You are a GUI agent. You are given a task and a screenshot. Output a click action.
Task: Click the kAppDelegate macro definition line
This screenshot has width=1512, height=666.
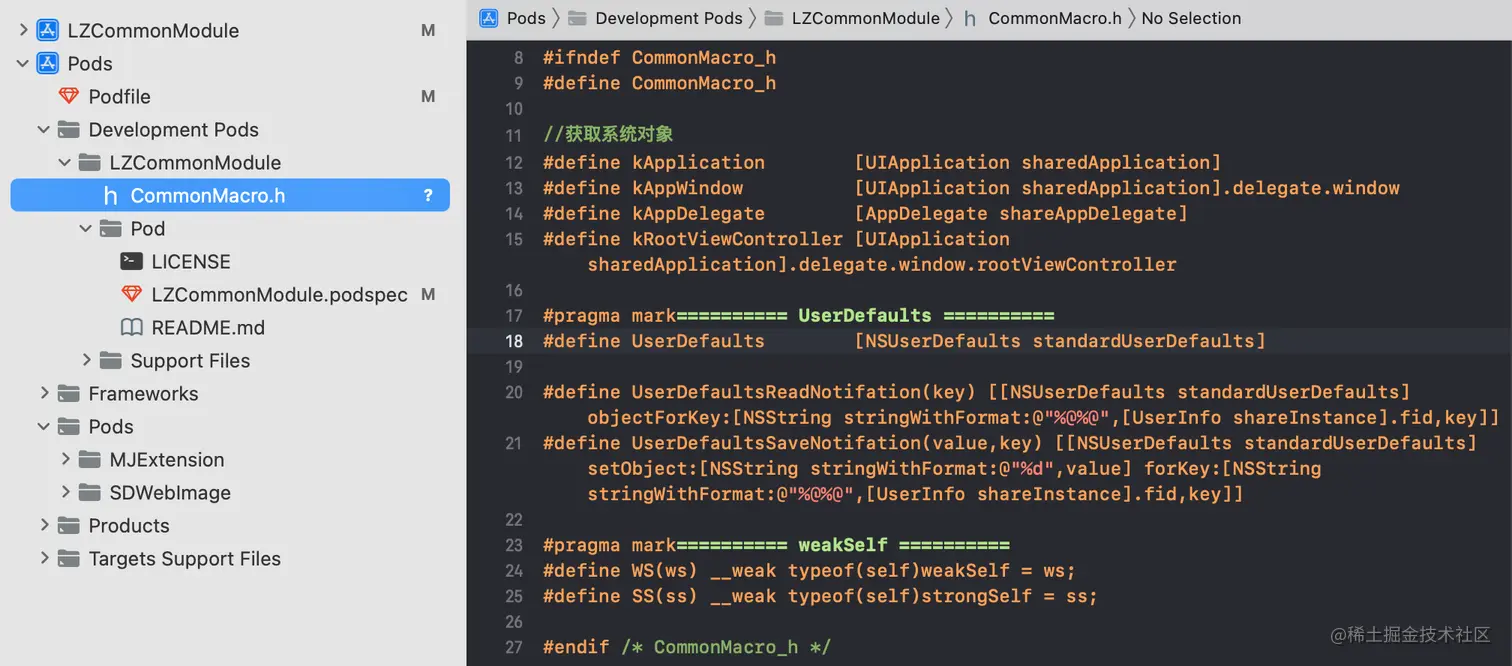click(x=865, y=213)
